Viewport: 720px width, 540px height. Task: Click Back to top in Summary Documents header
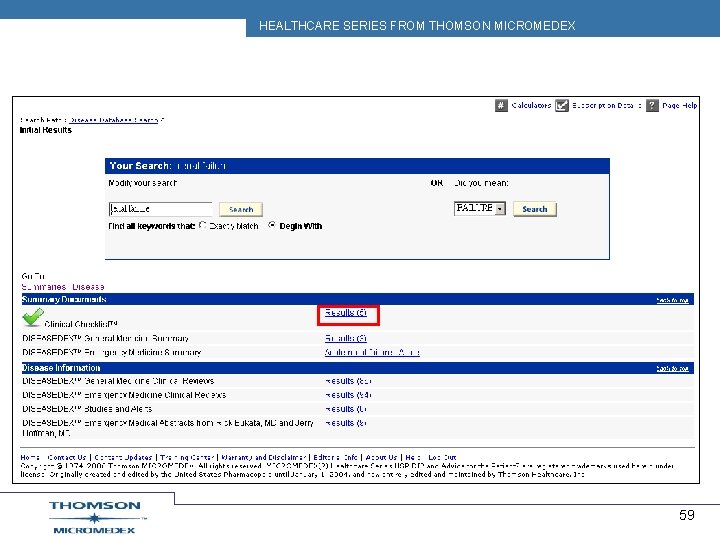tap(672, 300)
